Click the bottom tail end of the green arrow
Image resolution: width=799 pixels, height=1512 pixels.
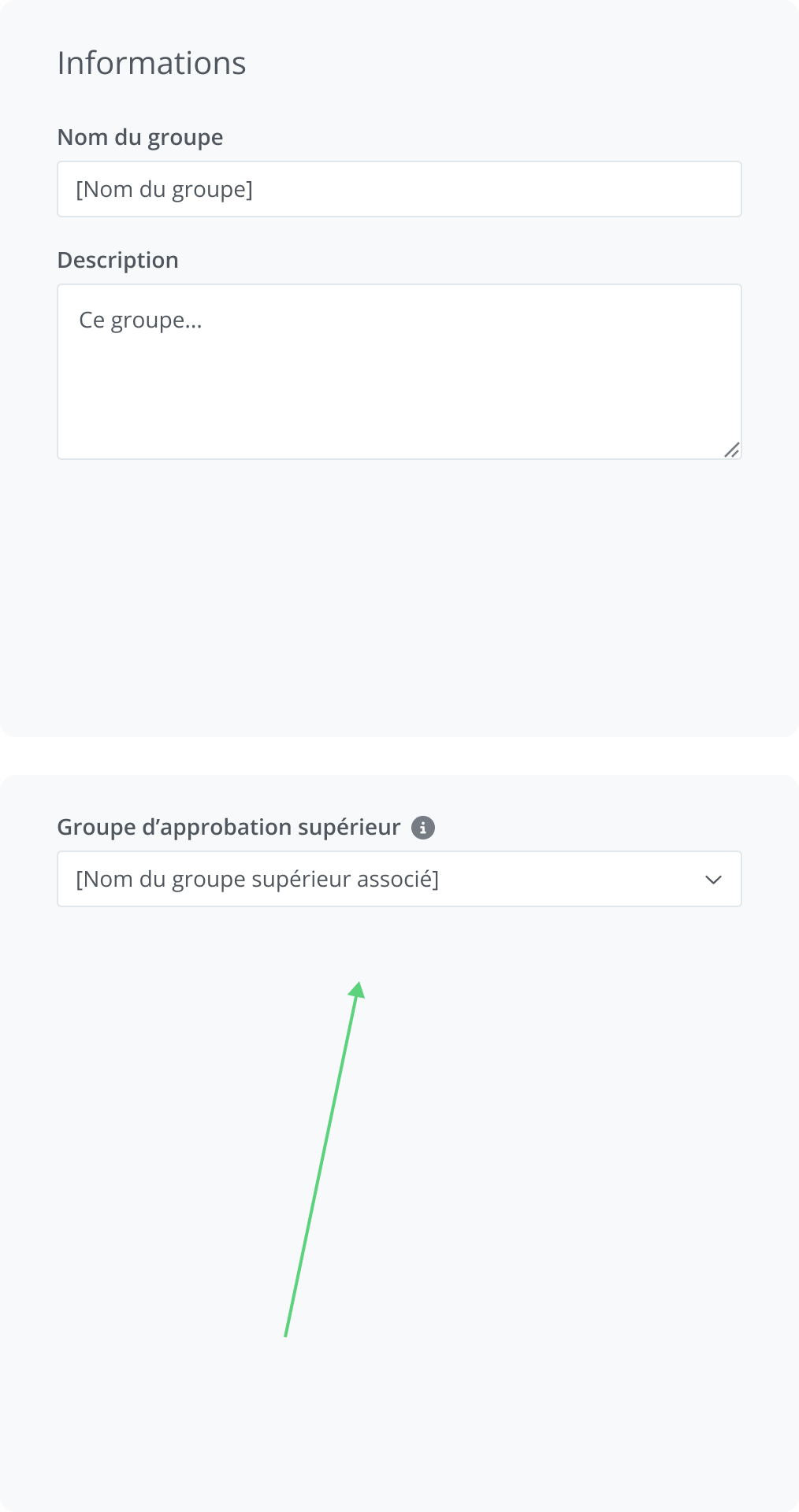tap(286, 1332)
